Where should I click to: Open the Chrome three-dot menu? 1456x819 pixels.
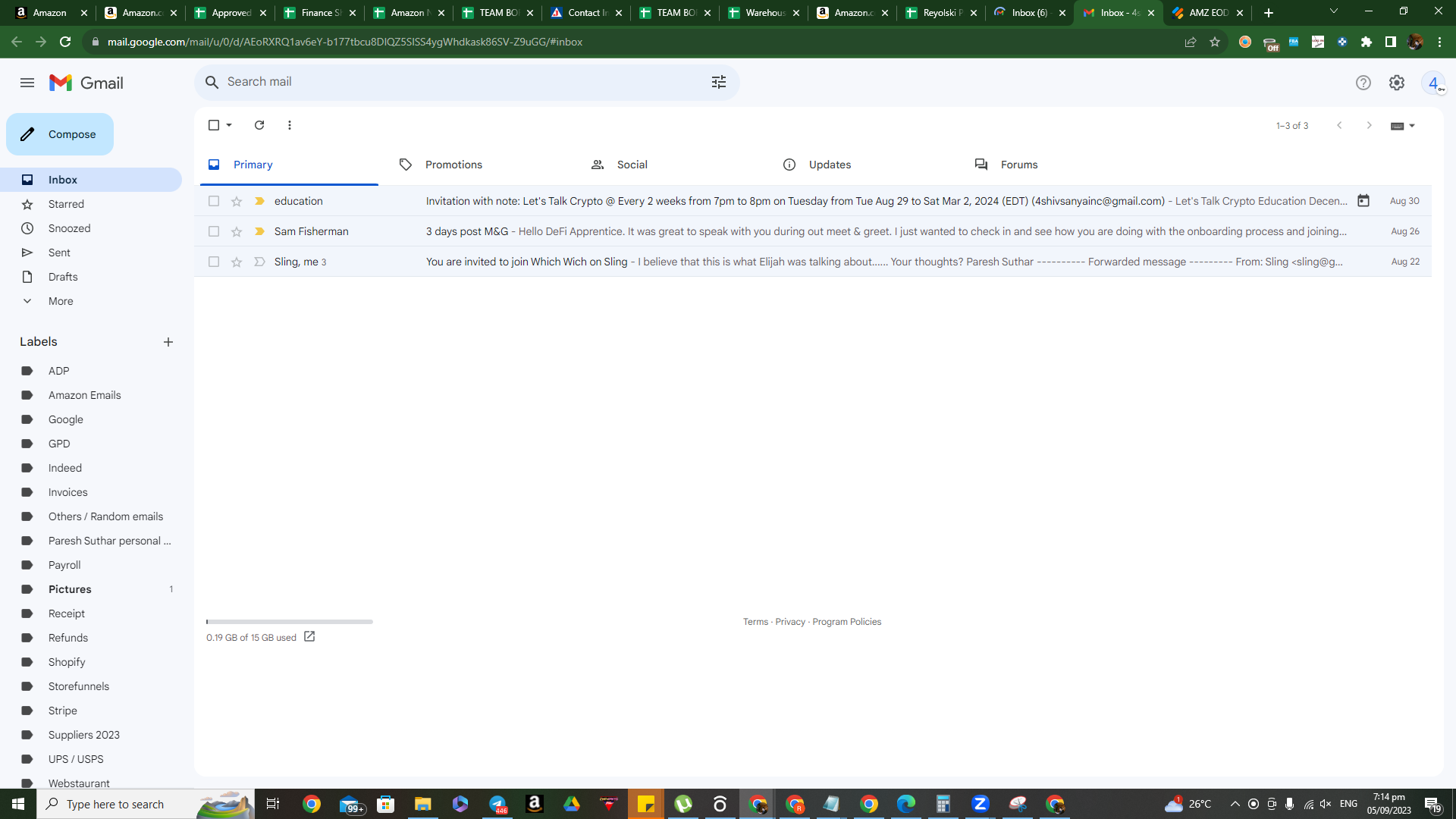pyautogui.click(x=1439, y=42)
